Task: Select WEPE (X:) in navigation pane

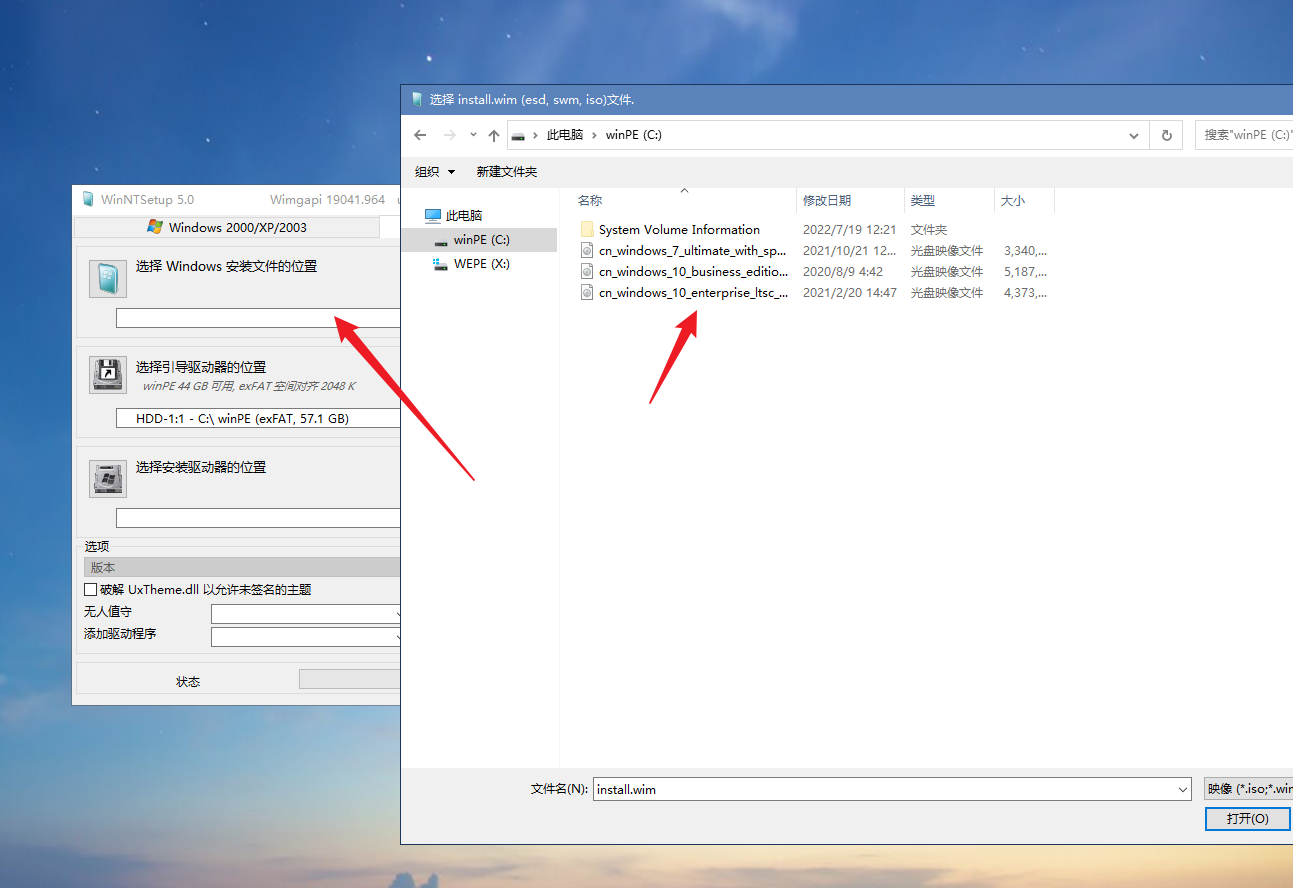Action: pyautogui.click(x=481, y=264)
